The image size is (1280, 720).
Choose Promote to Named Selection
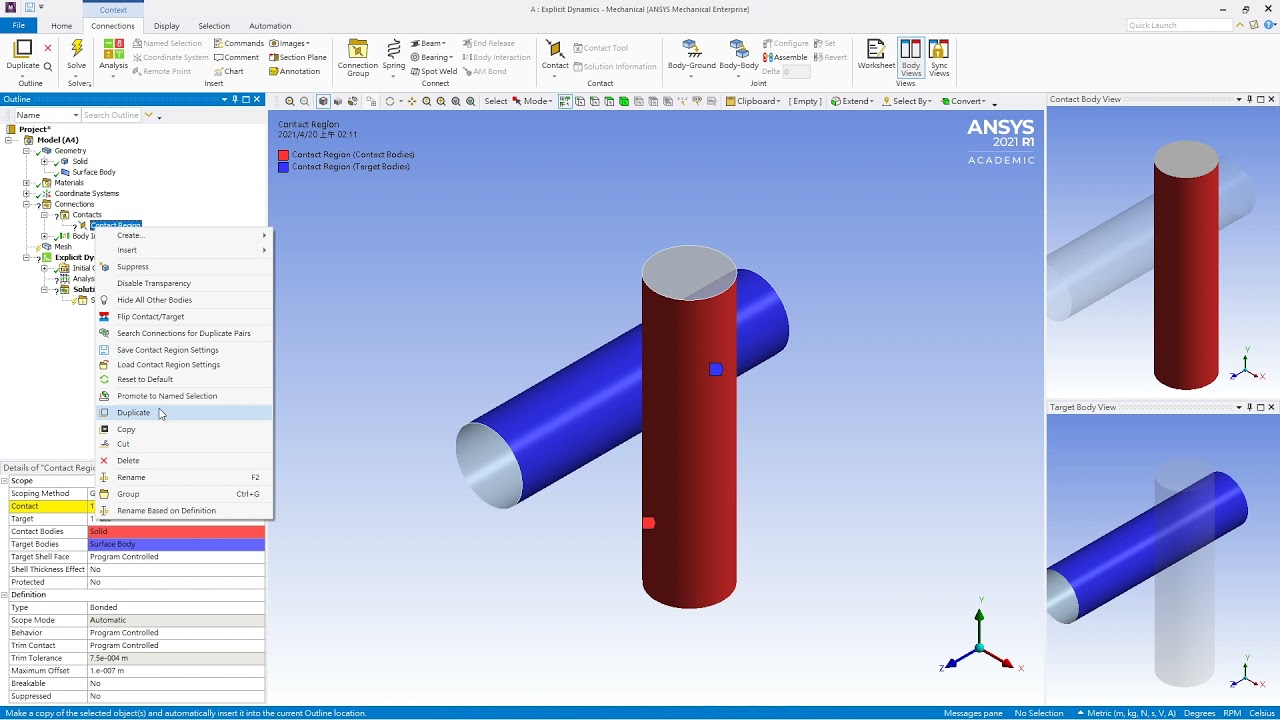(x=185, y=396)
